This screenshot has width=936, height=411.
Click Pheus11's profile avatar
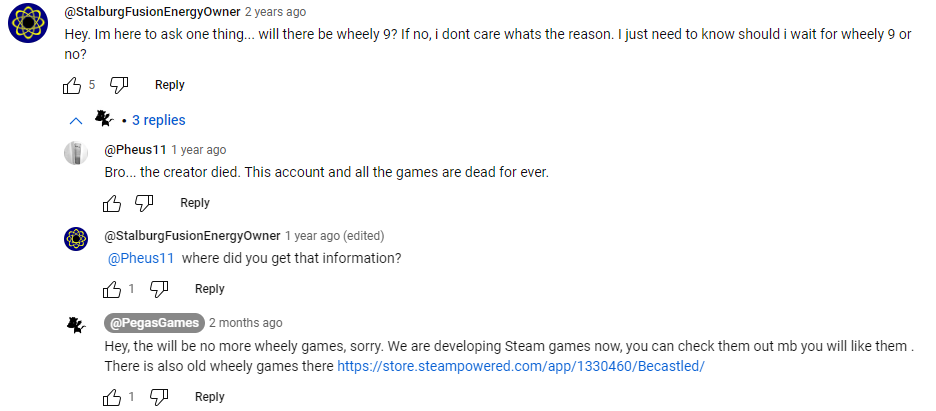coord(76,153)
